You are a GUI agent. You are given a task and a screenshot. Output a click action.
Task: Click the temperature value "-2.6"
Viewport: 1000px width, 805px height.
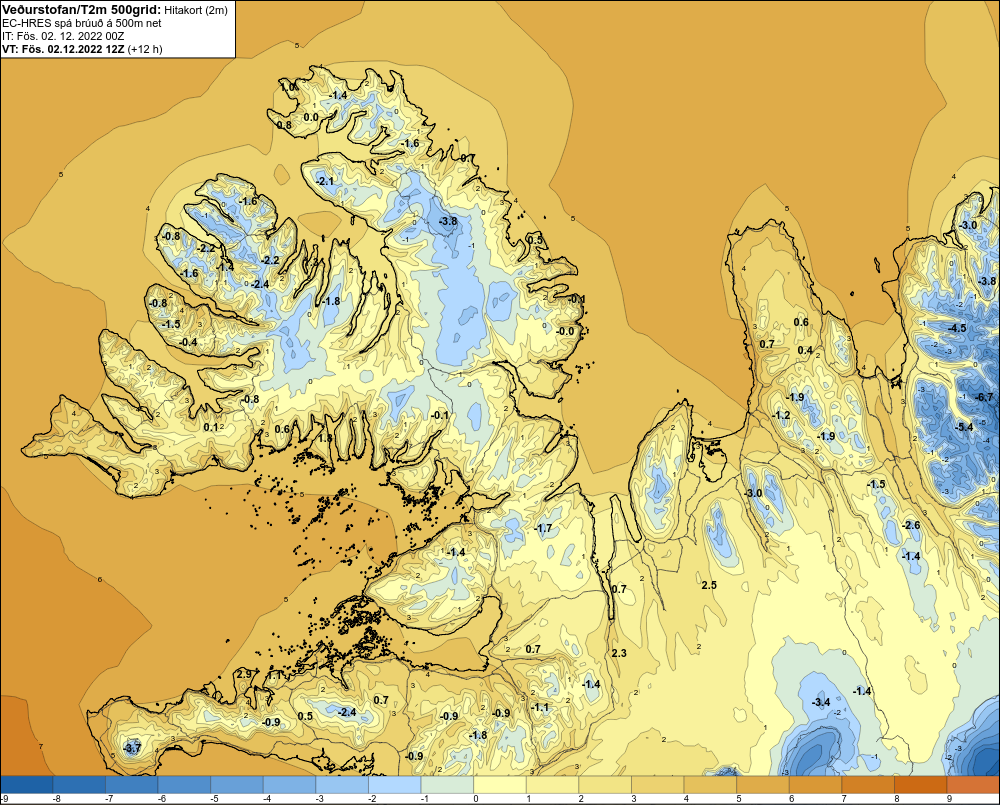911,525
